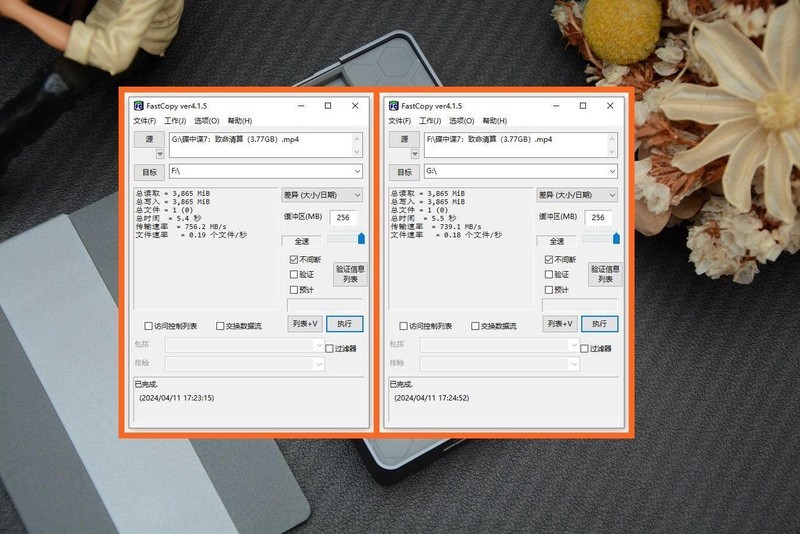Open 选项(O) menu in left FastCopy window
Screen dimensions: 800x534
click(207, 121)
